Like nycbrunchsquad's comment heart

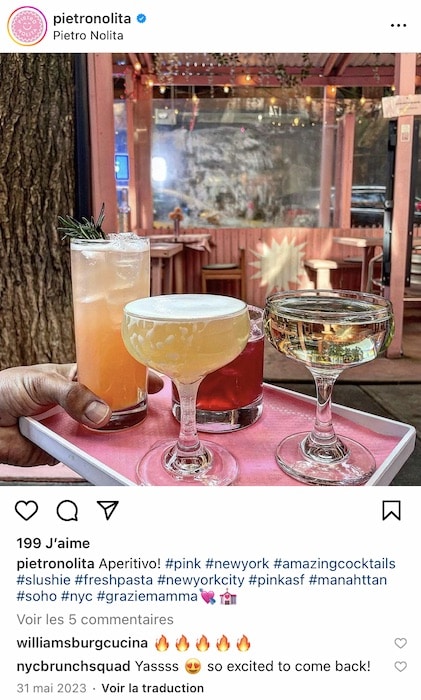click(400, 666)
